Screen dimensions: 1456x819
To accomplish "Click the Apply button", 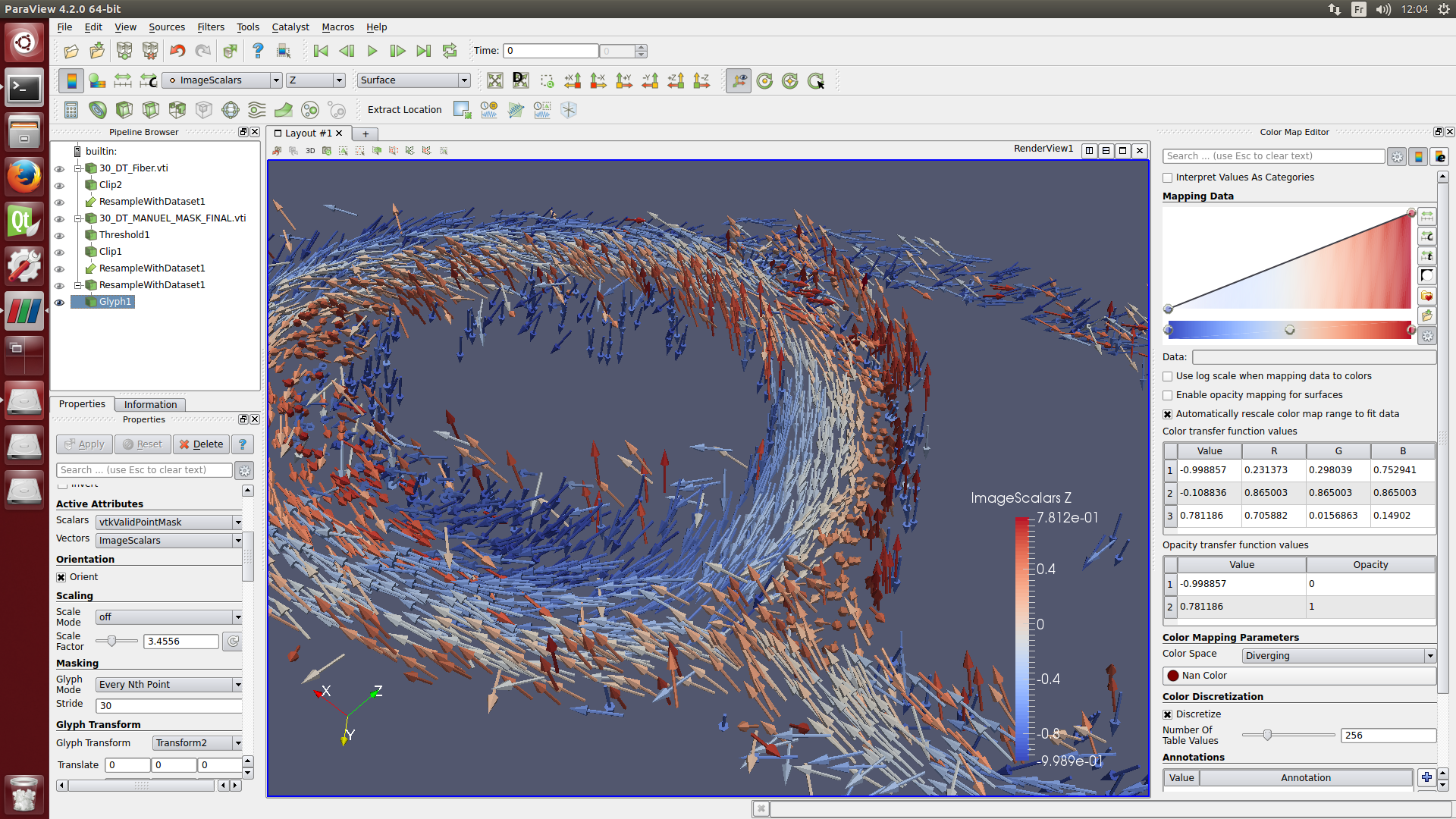I will 84,444.
